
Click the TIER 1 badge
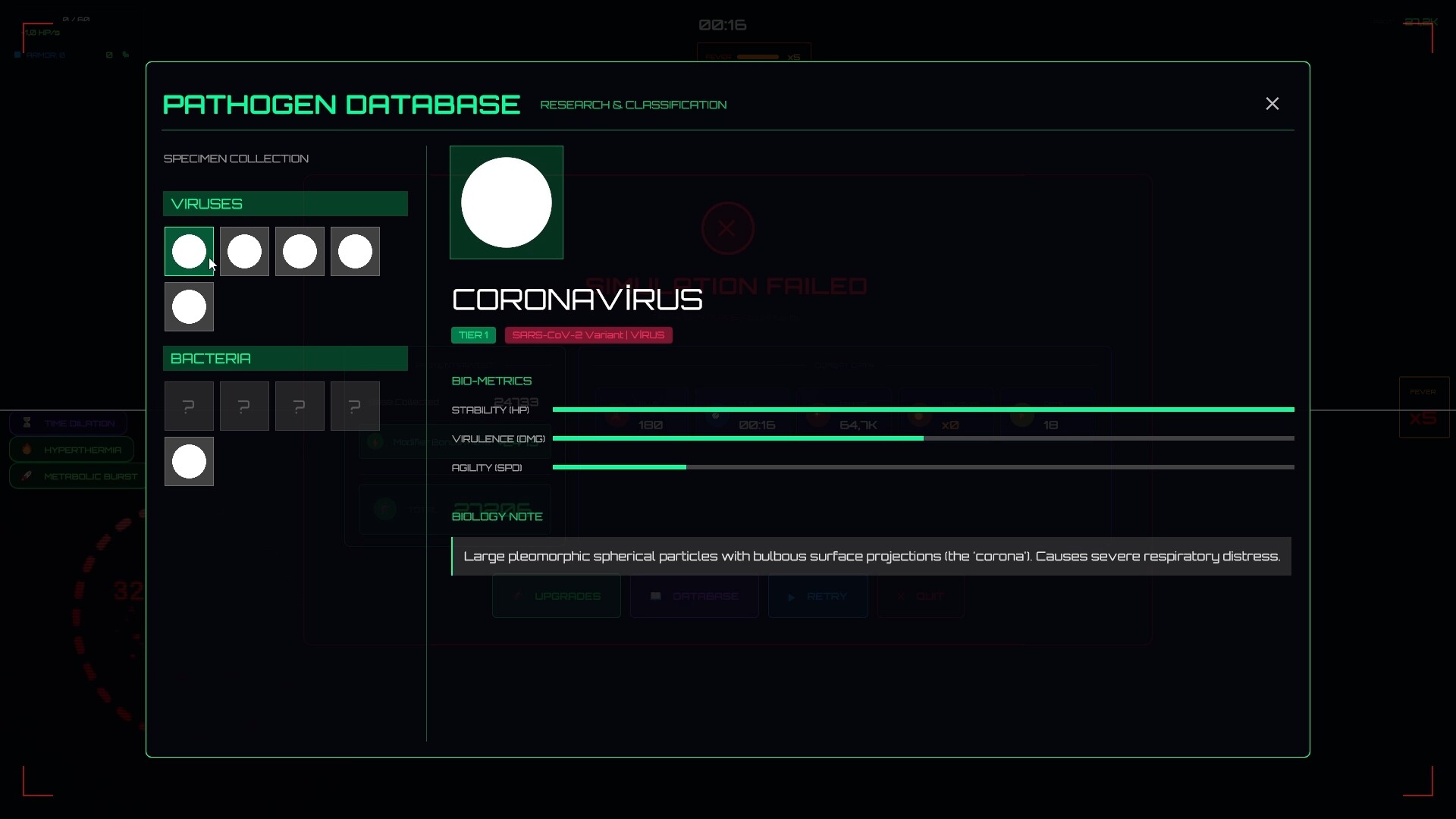pyautogui.click(x=473, y=334)
